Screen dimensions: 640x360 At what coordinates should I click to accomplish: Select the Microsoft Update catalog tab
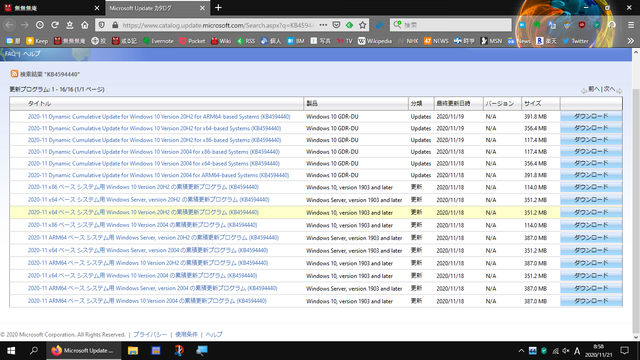point(158,8)
